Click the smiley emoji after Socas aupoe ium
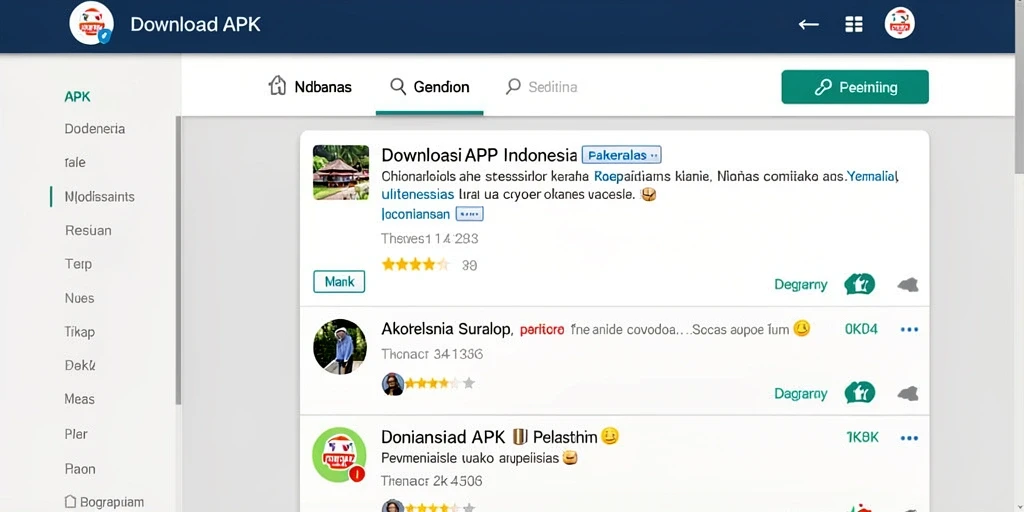1024x512 pixels. [x=801, y=329]
